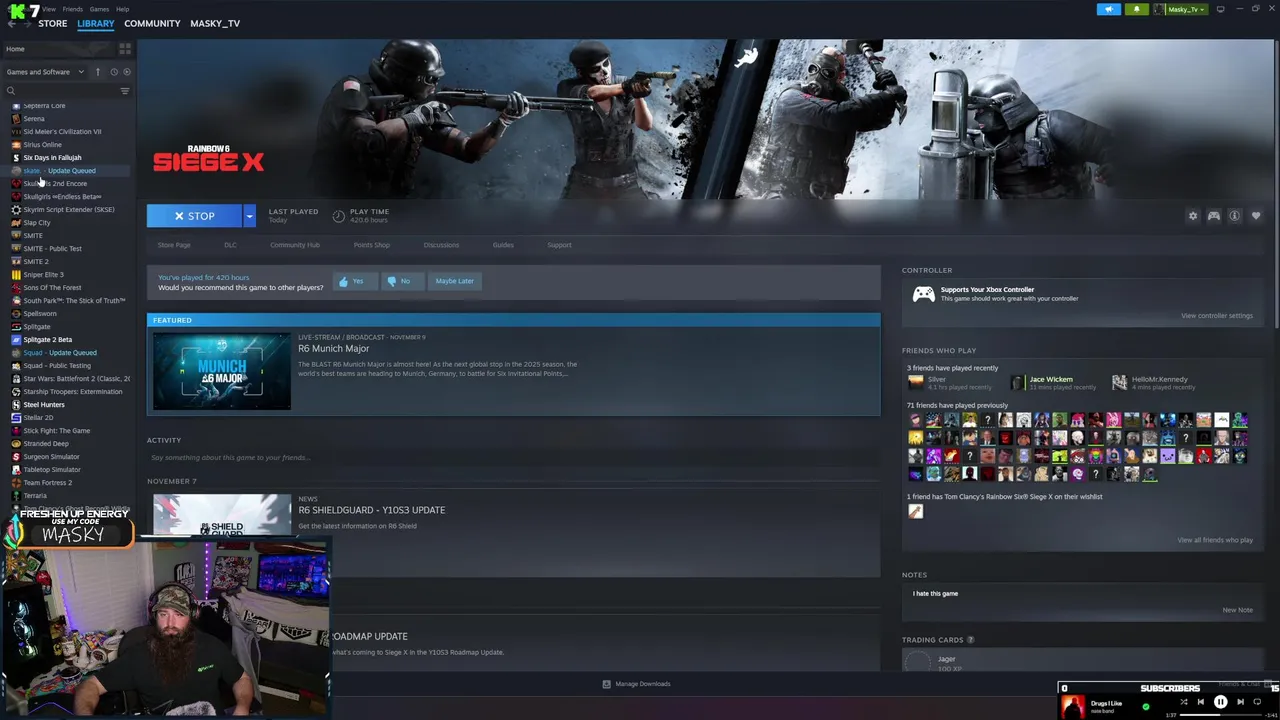Add Siege X to favorites heart icon
The width and height of the screenshot is (1280, 720).
pyautogui.click(x=1256, y=216)
